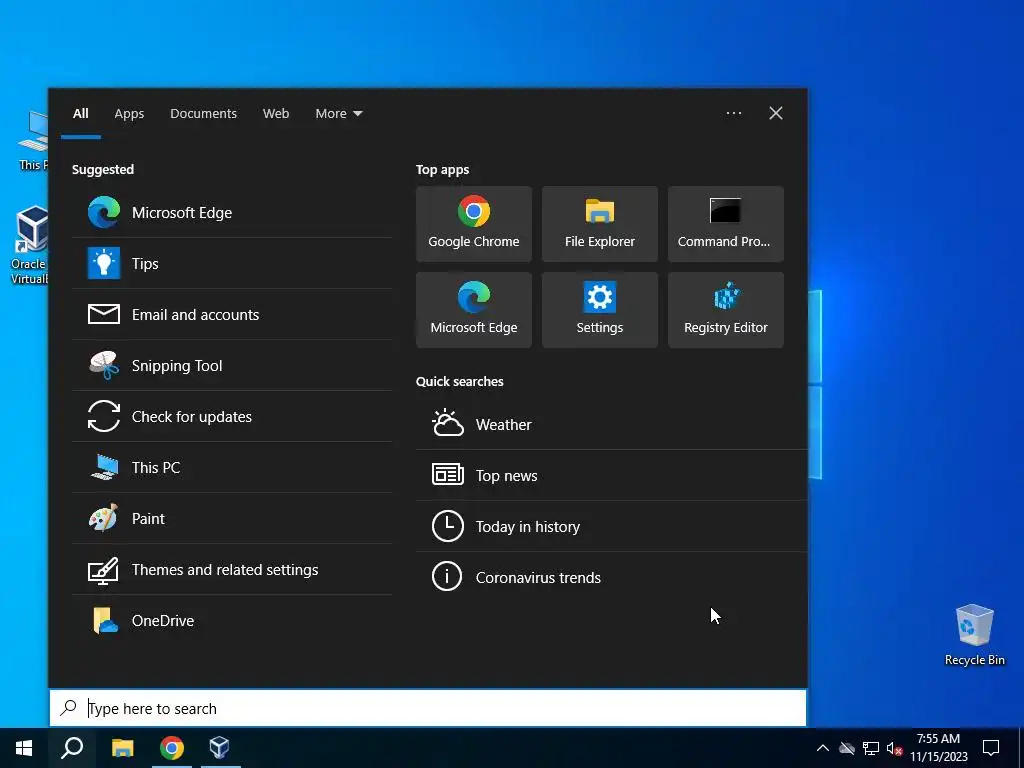Launch Paint from suggestions
1024x768 pixels.
[232, 518]
